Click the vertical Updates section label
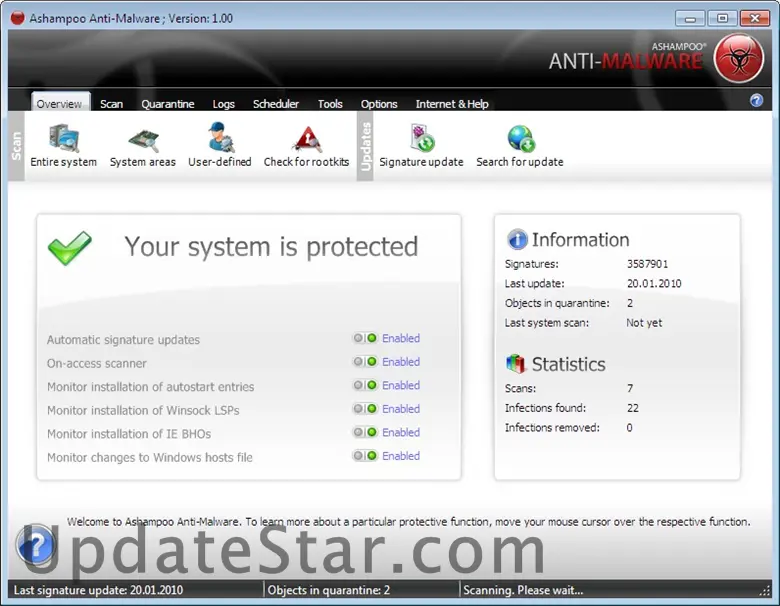Viewport: 780px width, 606px height. (365, 146)
